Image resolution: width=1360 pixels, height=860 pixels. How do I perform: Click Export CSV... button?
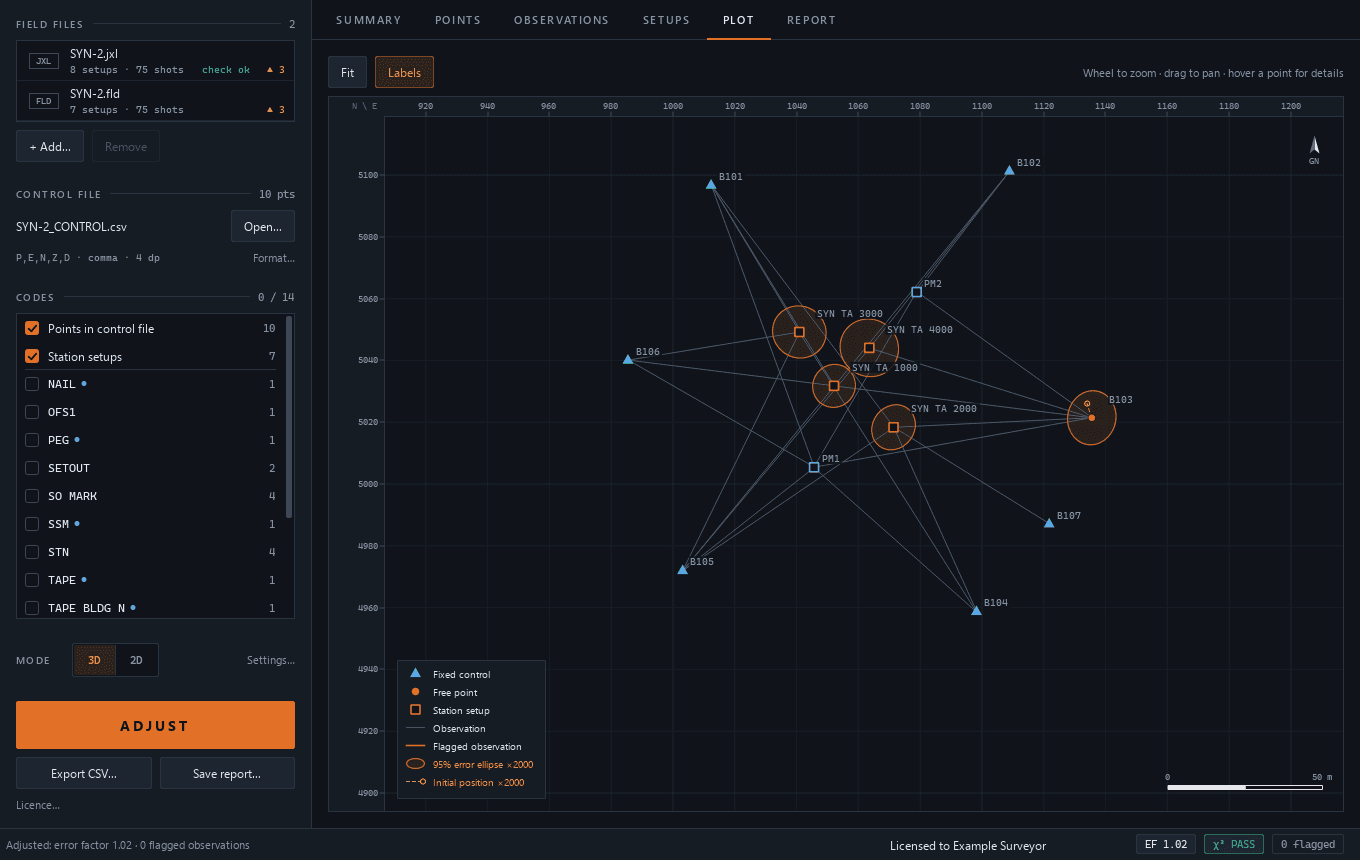point(84,773)
